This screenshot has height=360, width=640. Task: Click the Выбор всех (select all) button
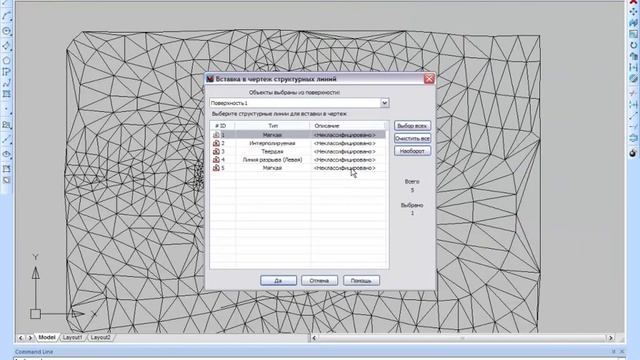coord(412,126)
